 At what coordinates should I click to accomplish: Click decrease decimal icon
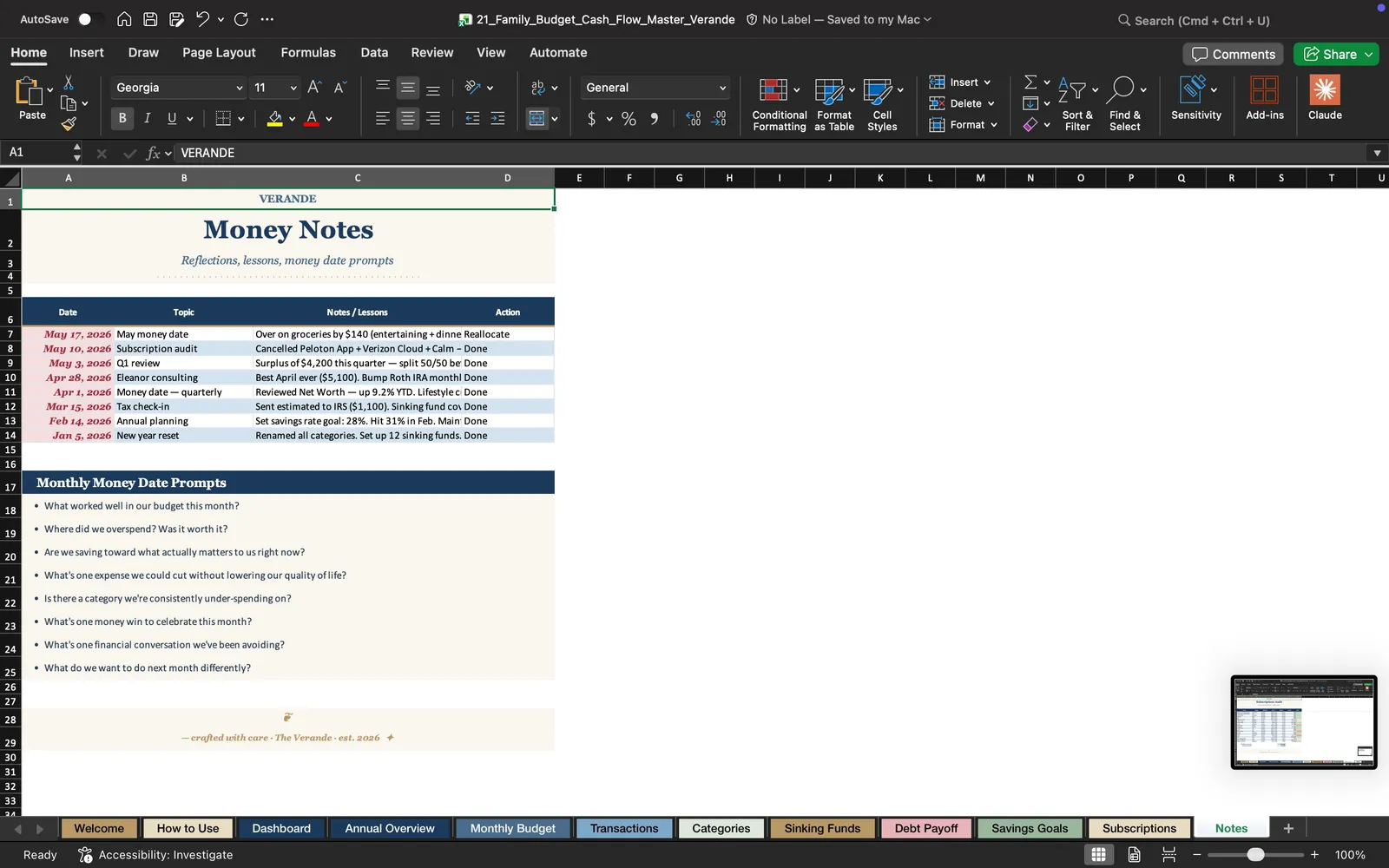point(719,119)
